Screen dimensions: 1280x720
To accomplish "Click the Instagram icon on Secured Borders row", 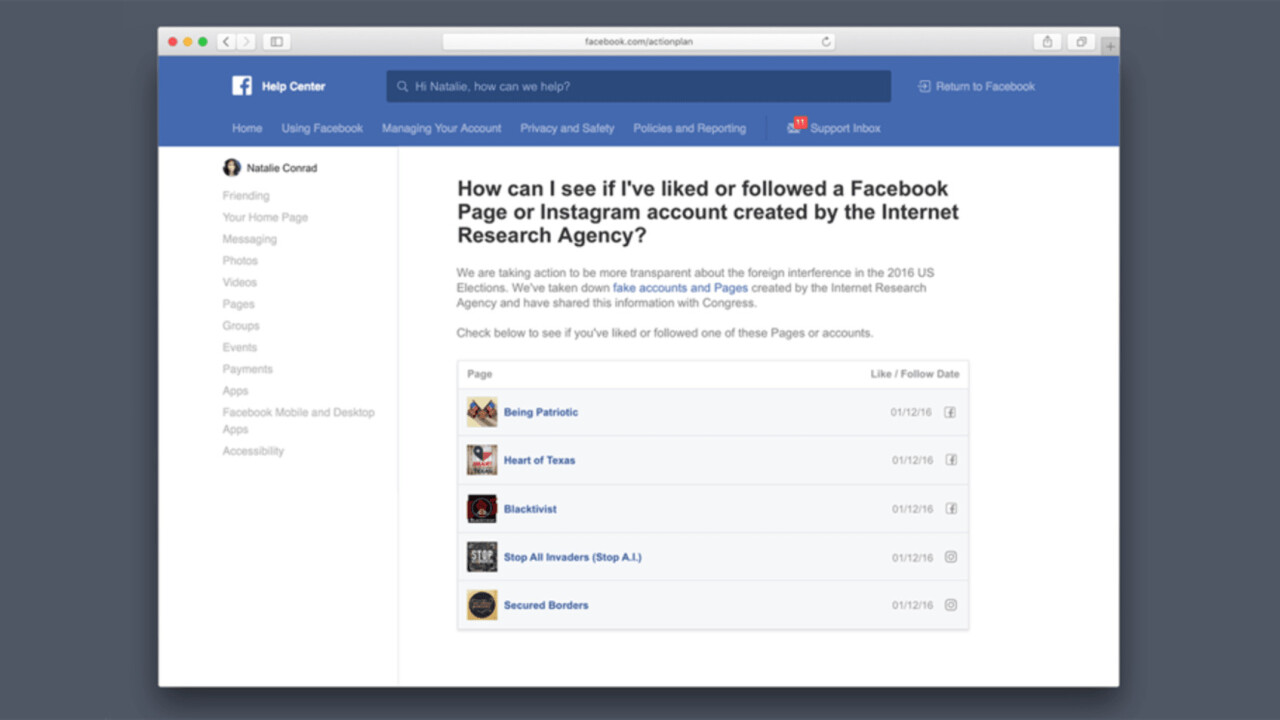I will (950, 605).
